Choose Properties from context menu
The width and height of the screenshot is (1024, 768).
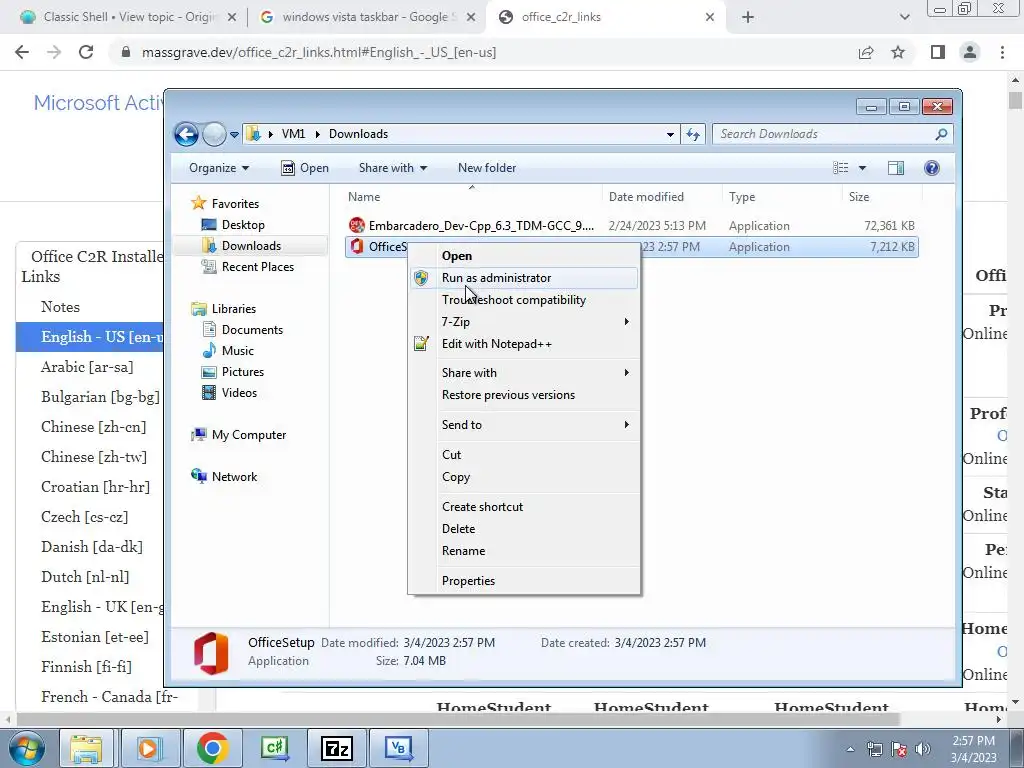pos(524,581)
